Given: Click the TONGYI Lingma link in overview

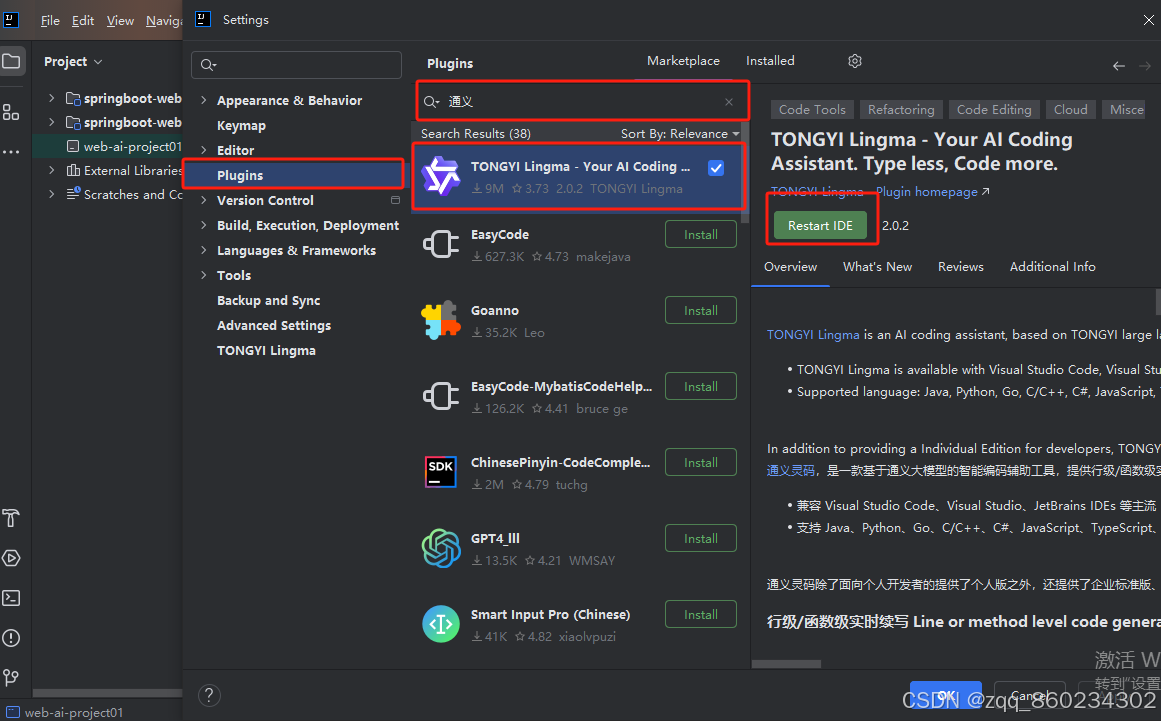Looking at the screenshot, I should pos(813,335).
